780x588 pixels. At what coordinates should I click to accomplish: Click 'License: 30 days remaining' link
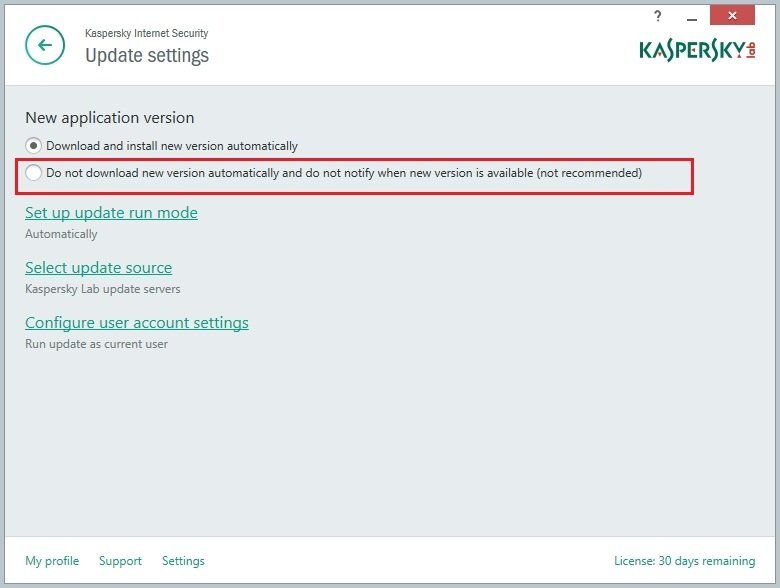tap(684, 561)
